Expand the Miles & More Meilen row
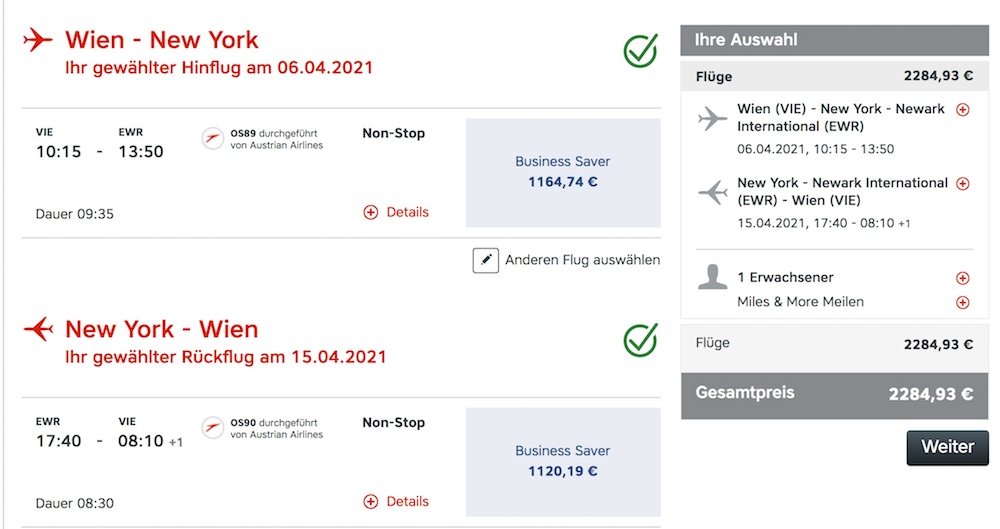This screenshot has height=529, width=1000. point(962,302)
